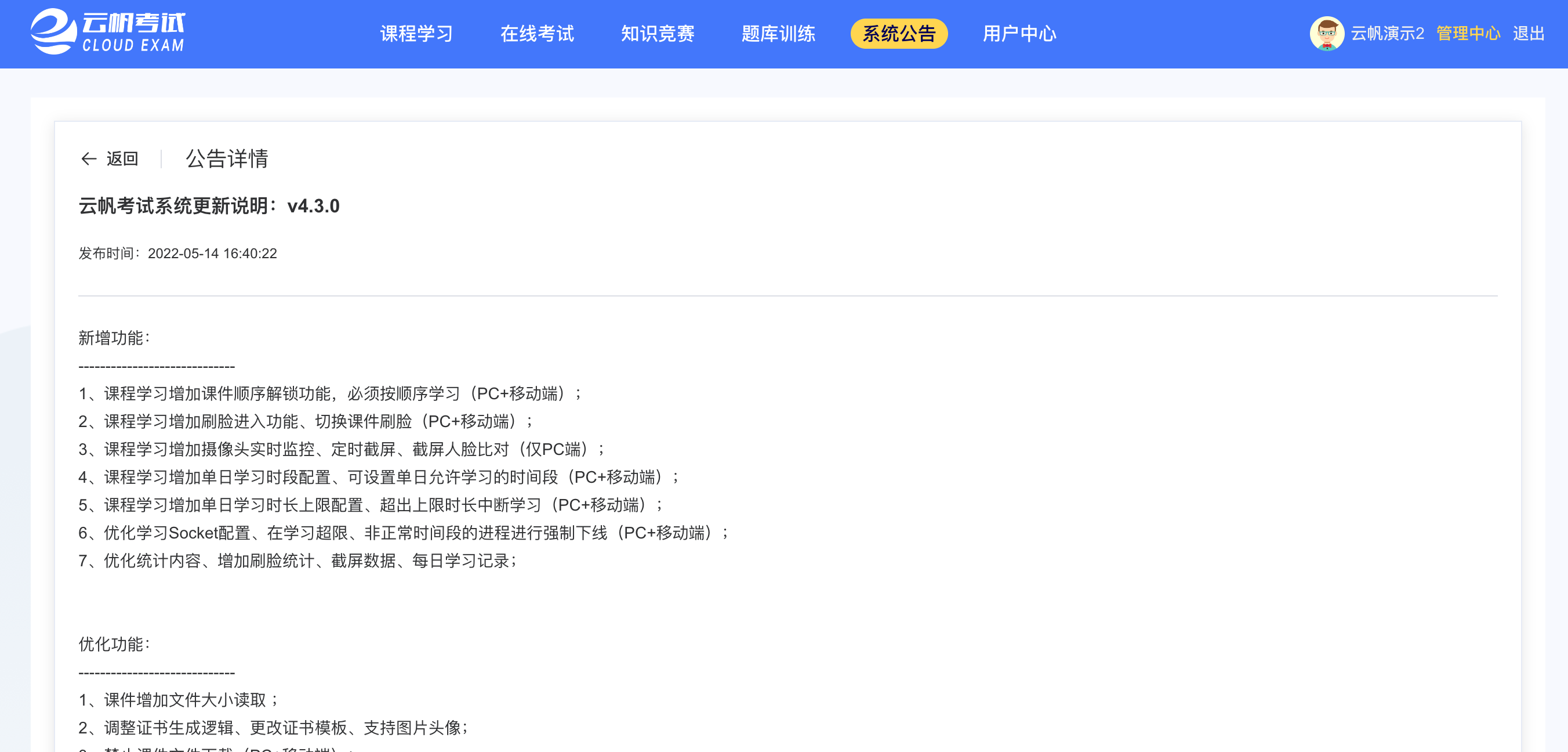The width and height of the screenshot is (1568, 752).
Task: Open 用户中心 menu
Action: tap(1019, 34)
